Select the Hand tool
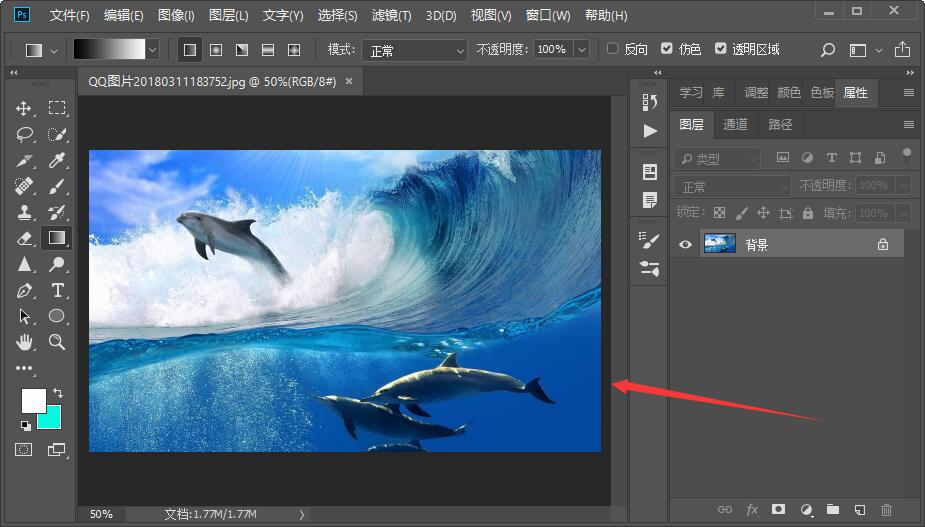 [24, 342]
